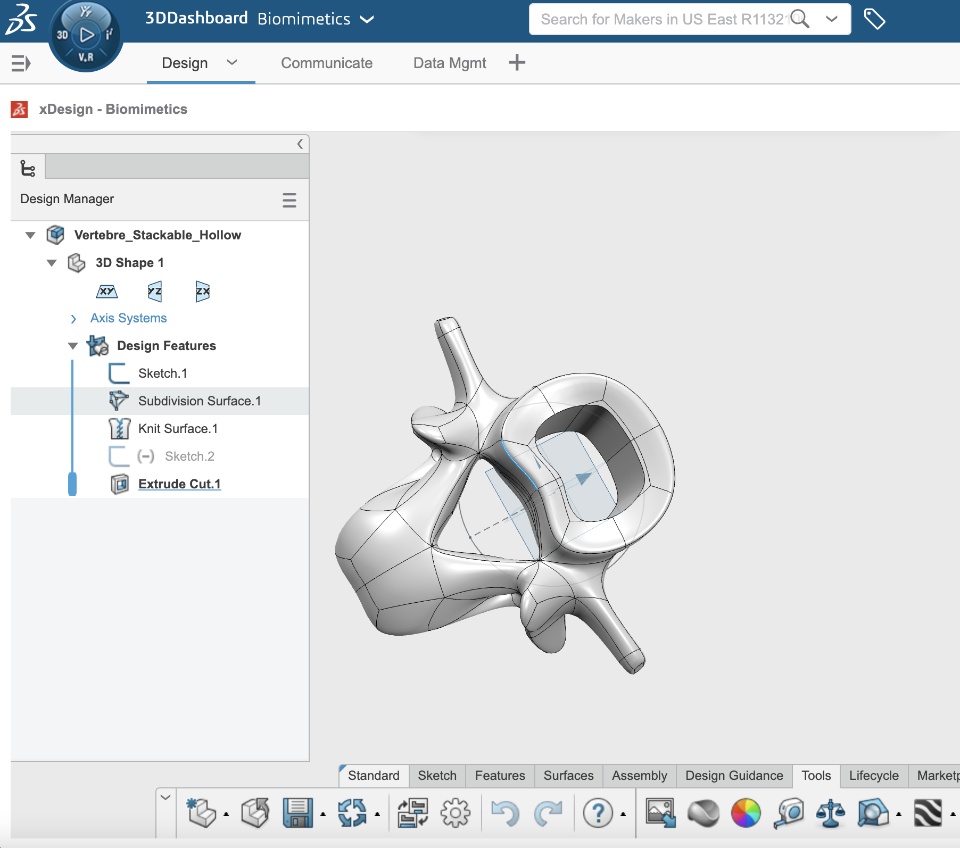This screenshot has width=960, height=848.
Task: Collapse the Design Features node
Action: pyautogui.click(x=73, y=346)
